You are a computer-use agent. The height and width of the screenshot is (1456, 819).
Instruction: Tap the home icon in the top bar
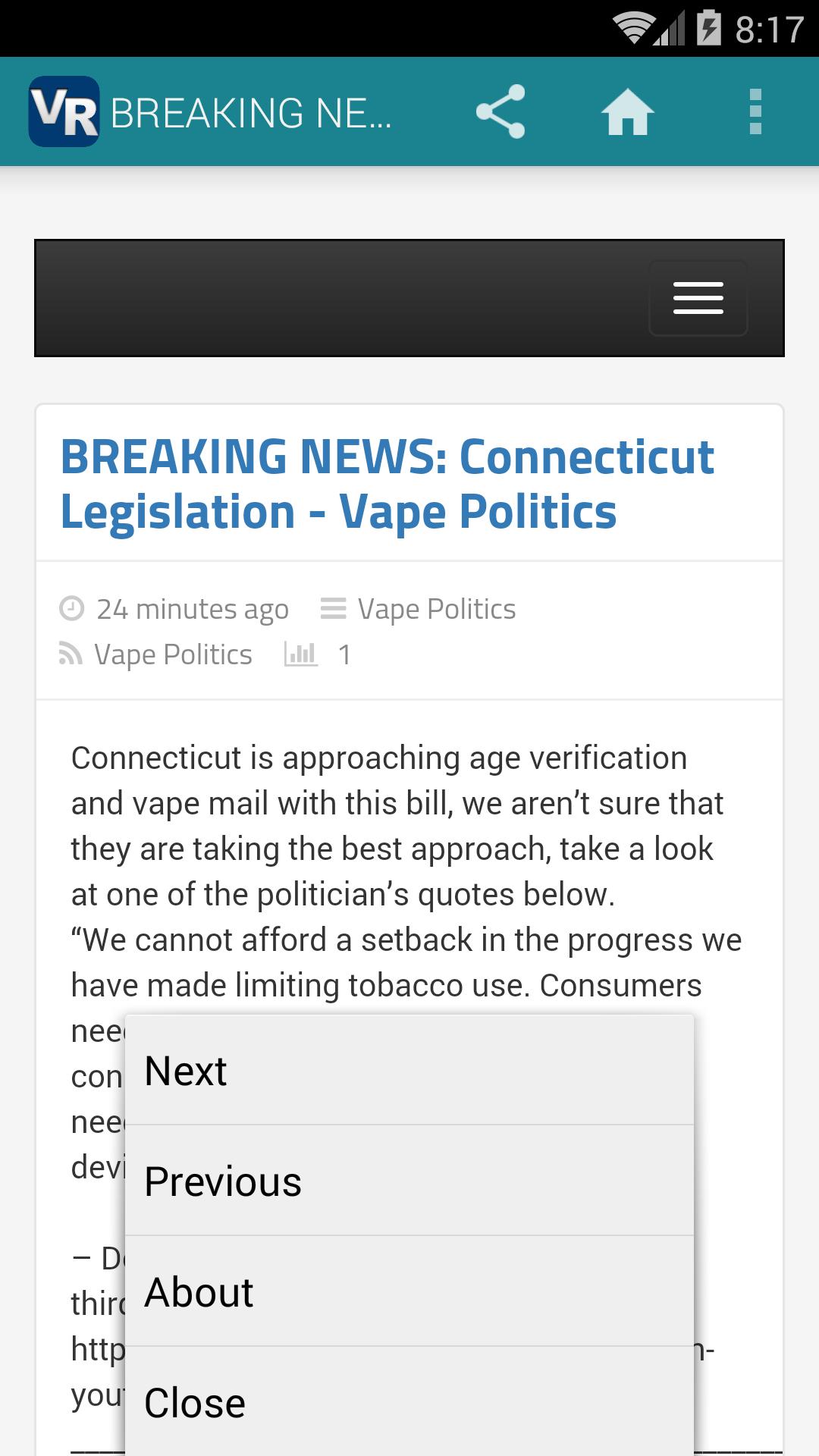click(629, 111)
